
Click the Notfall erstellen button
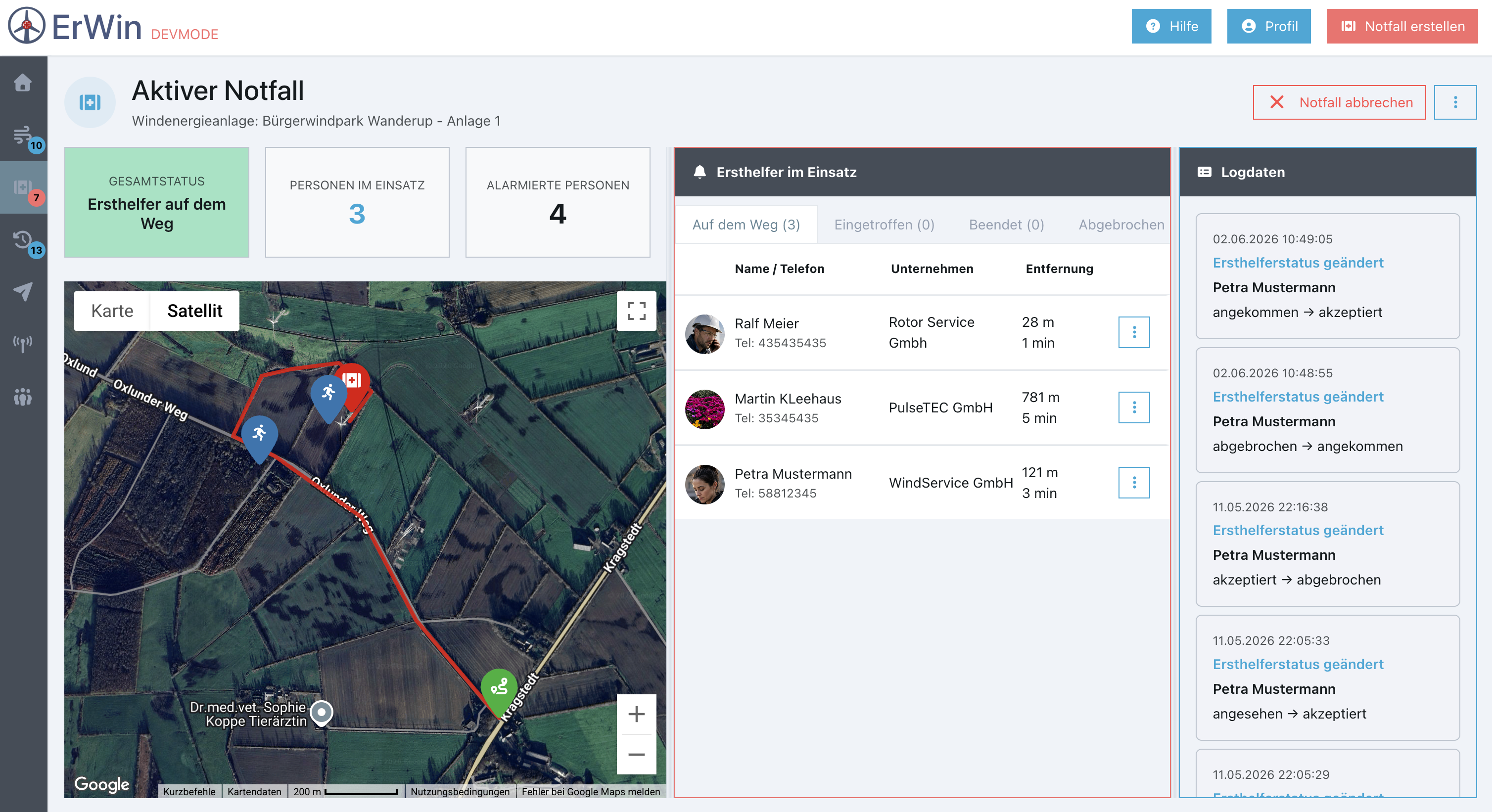1401,26
